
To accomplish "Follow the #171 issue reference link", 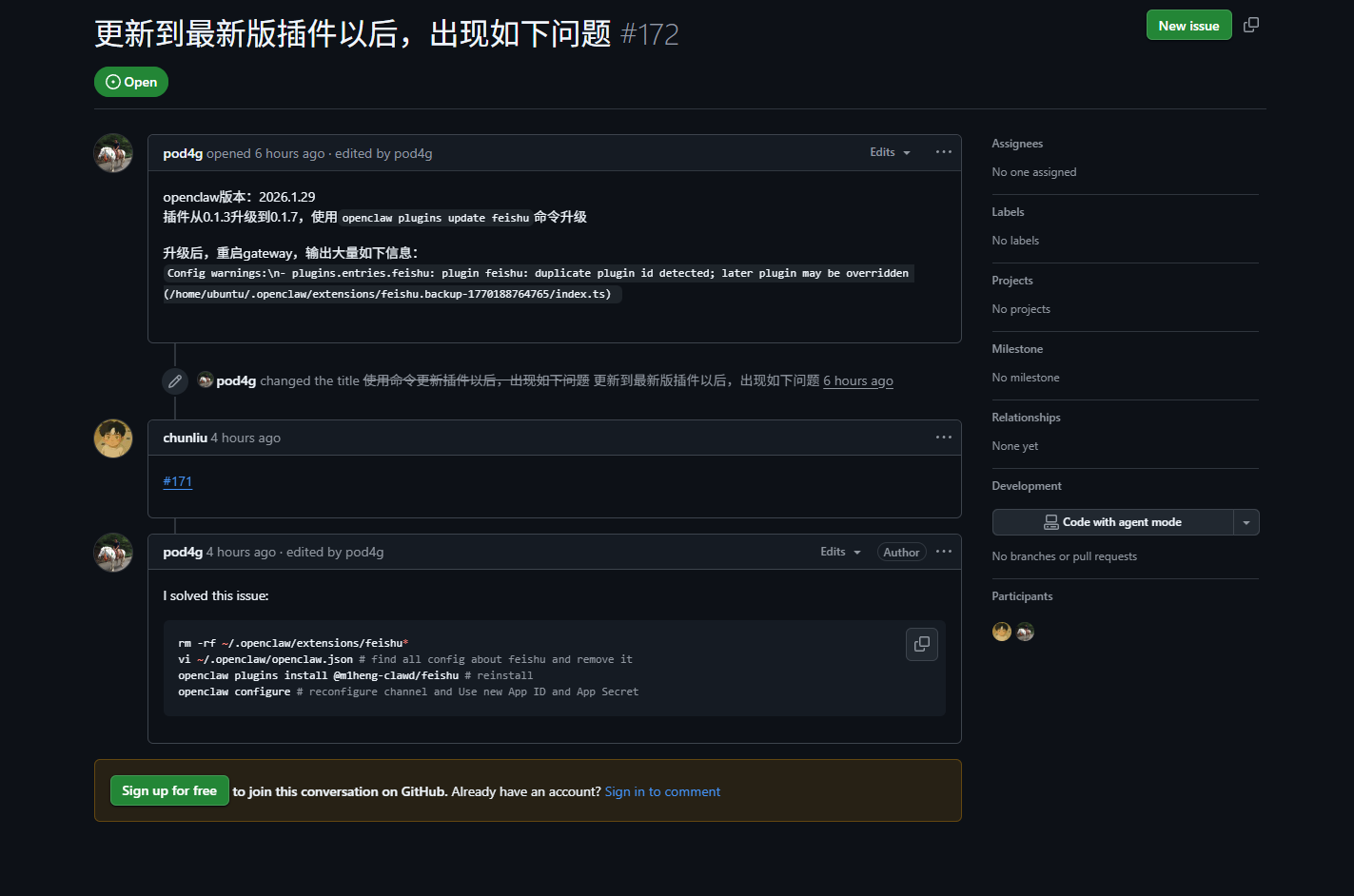I will 178,481.
